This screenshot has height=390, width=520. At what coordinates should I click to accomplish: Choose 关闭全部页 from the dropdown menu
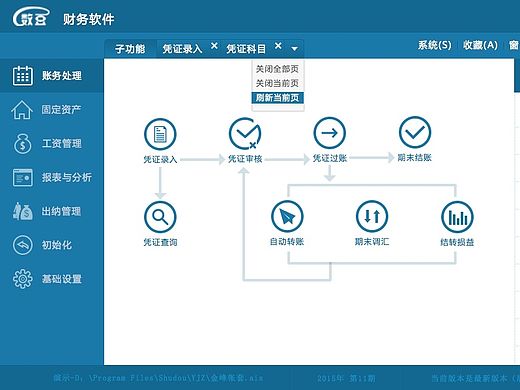(277, 69)
